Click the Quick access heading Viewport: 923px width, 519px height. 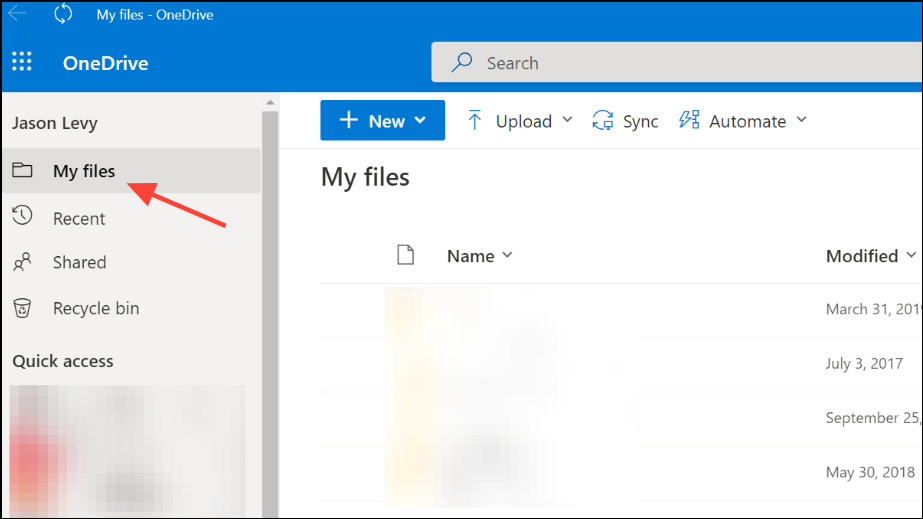63,361
